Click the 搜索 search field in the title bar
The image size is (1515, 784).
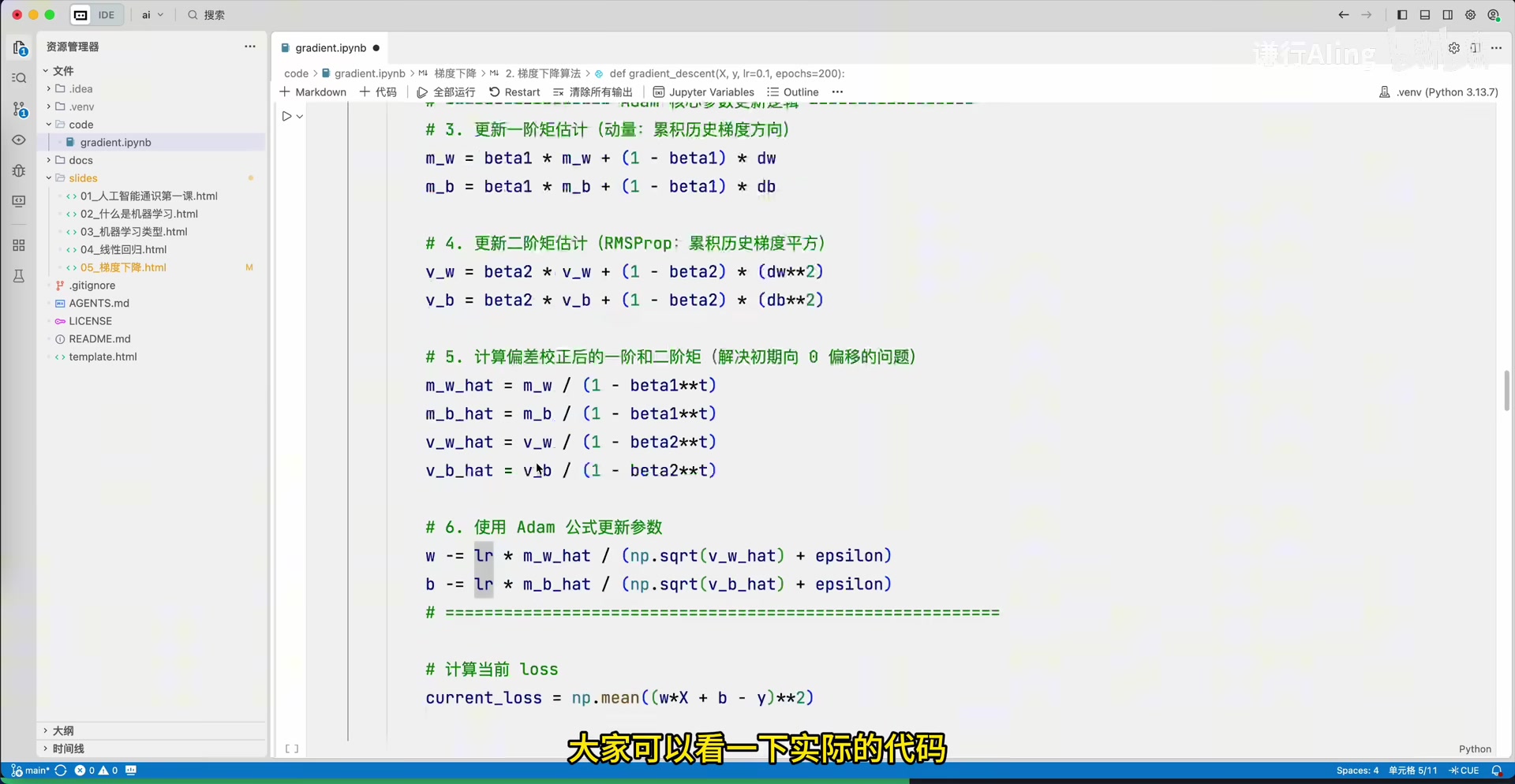[x=207, y=15]
